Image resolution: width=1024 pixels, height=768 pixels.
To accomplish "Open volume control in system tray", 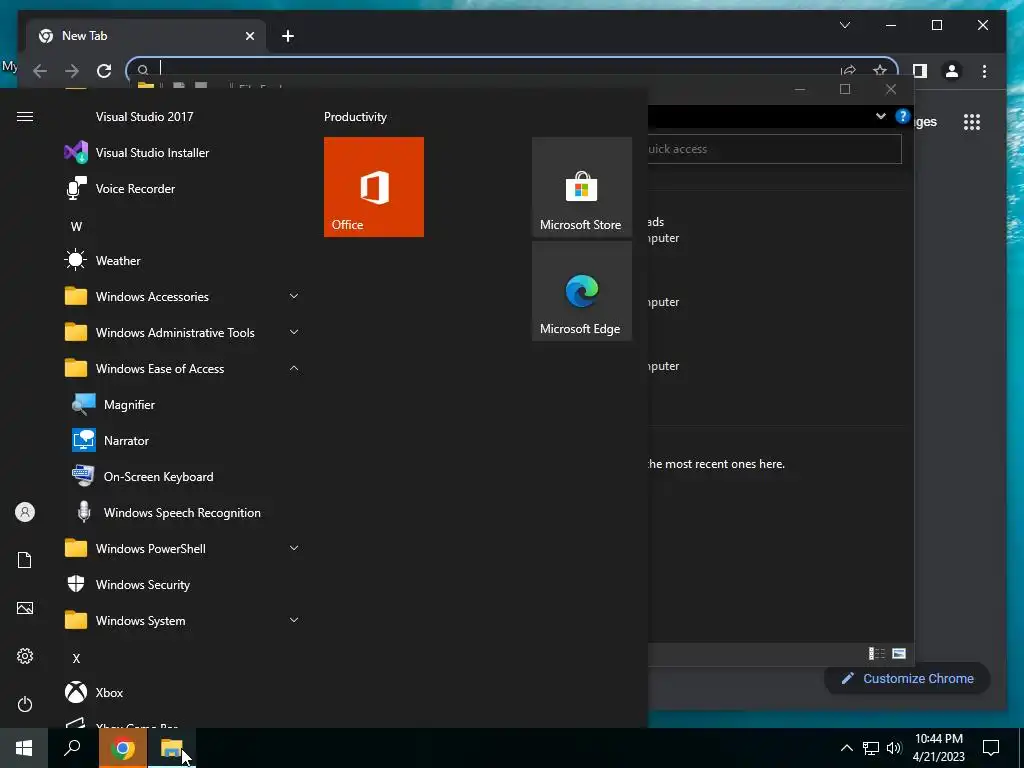I will point(894,748).
